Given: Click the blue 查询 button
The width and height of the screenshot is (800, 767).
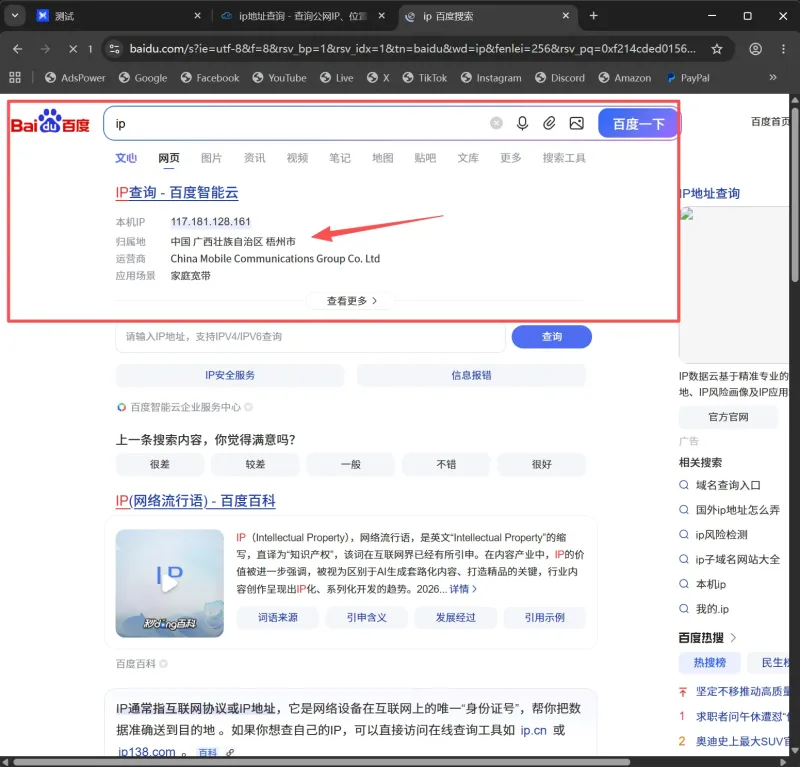Looking at the screenshot, I should [552, 337].
